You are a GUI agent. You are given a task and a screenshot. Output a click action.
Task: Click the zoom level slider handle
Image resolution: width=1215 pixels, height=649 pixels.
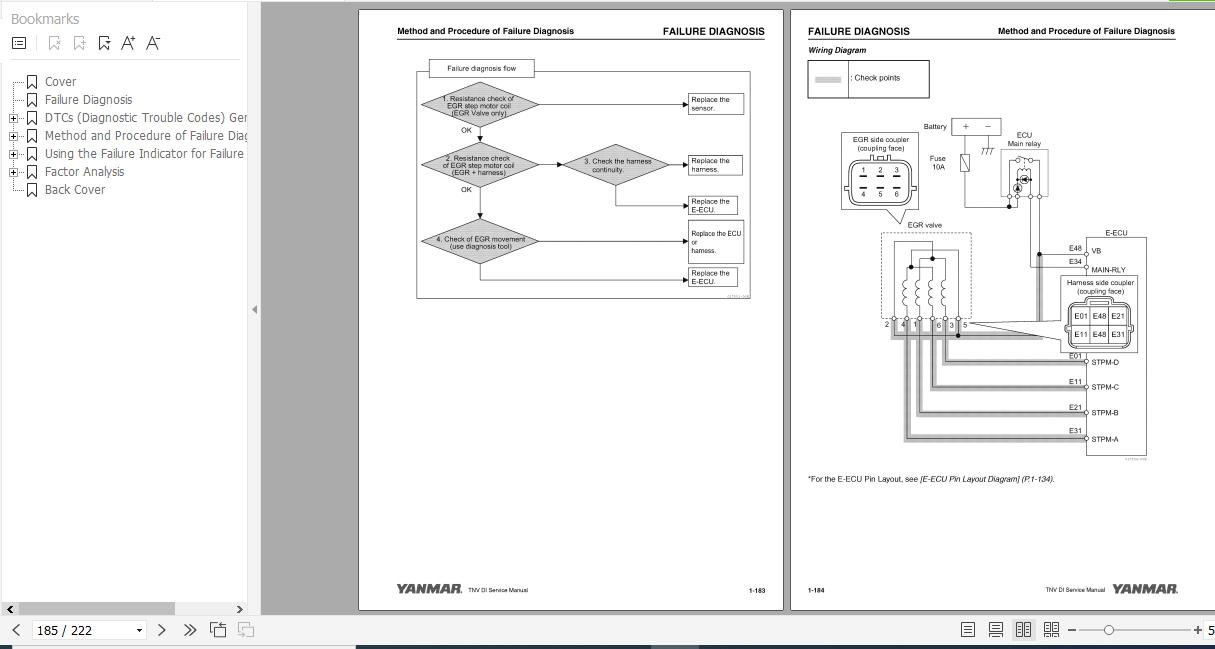1109,630
